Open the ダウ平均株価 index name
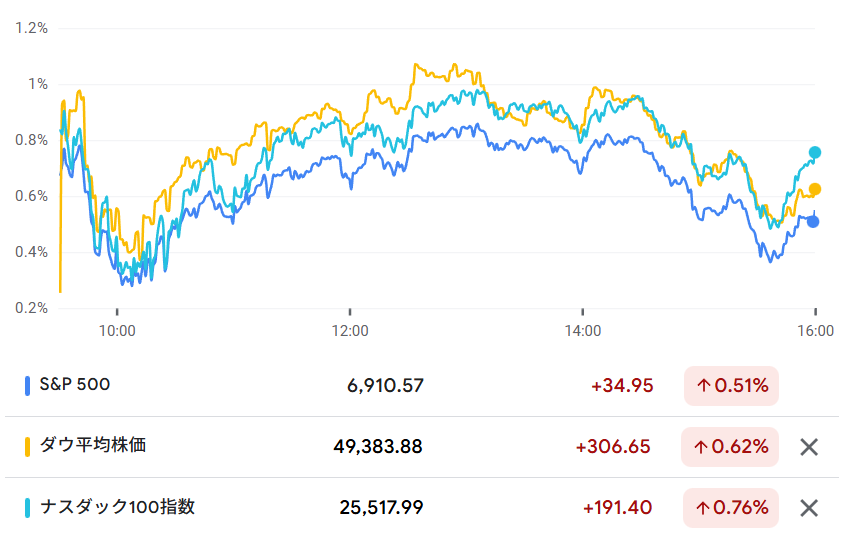The image size is (847, 536). 93,446
